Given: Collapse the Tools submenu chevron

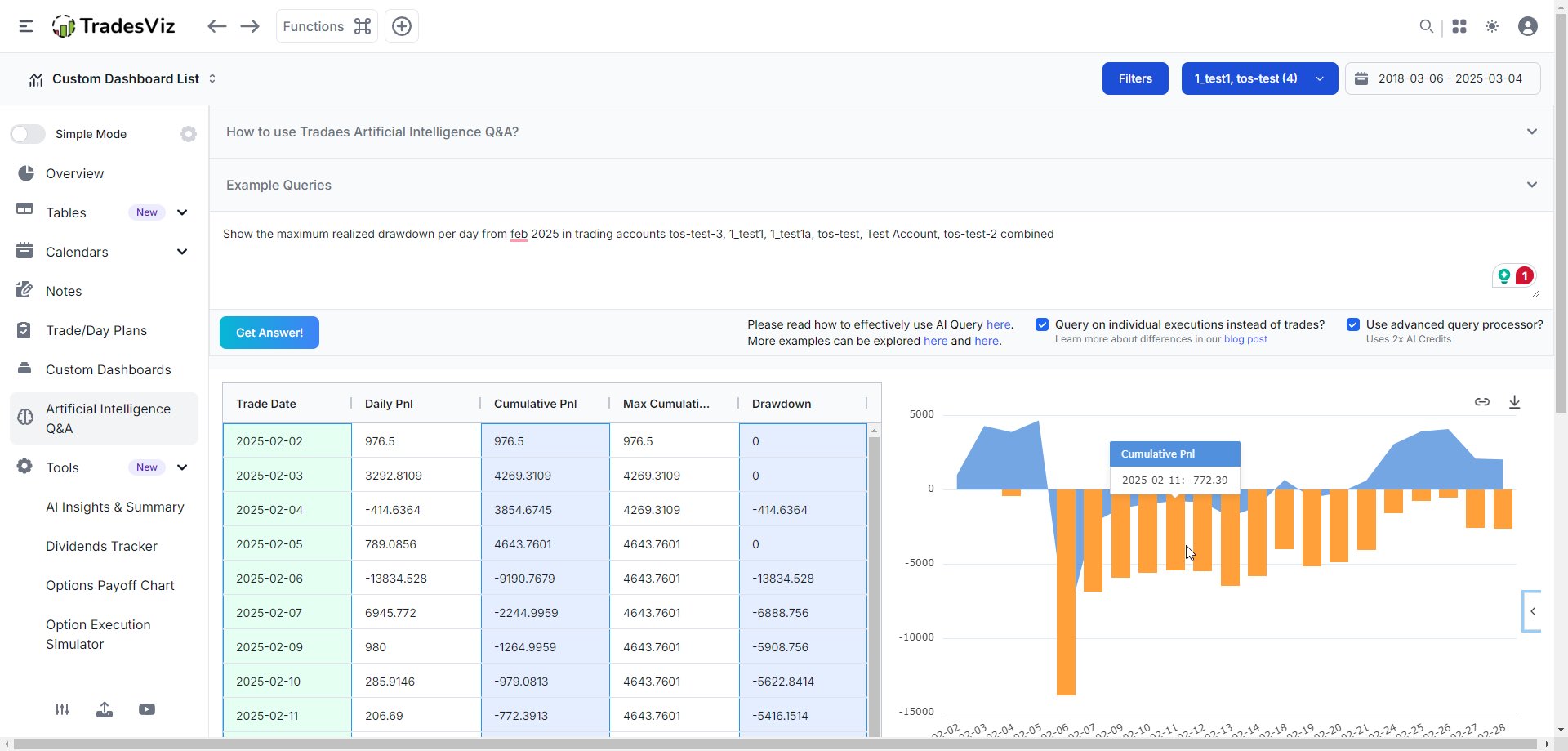Looking at the screenshot, I should pos(182,467).
